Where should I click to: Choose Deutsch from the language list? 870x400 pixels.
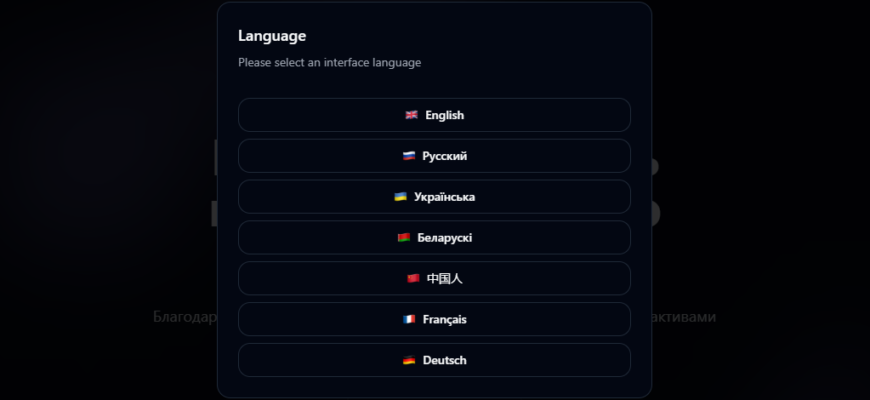click(x=434, y=360)
